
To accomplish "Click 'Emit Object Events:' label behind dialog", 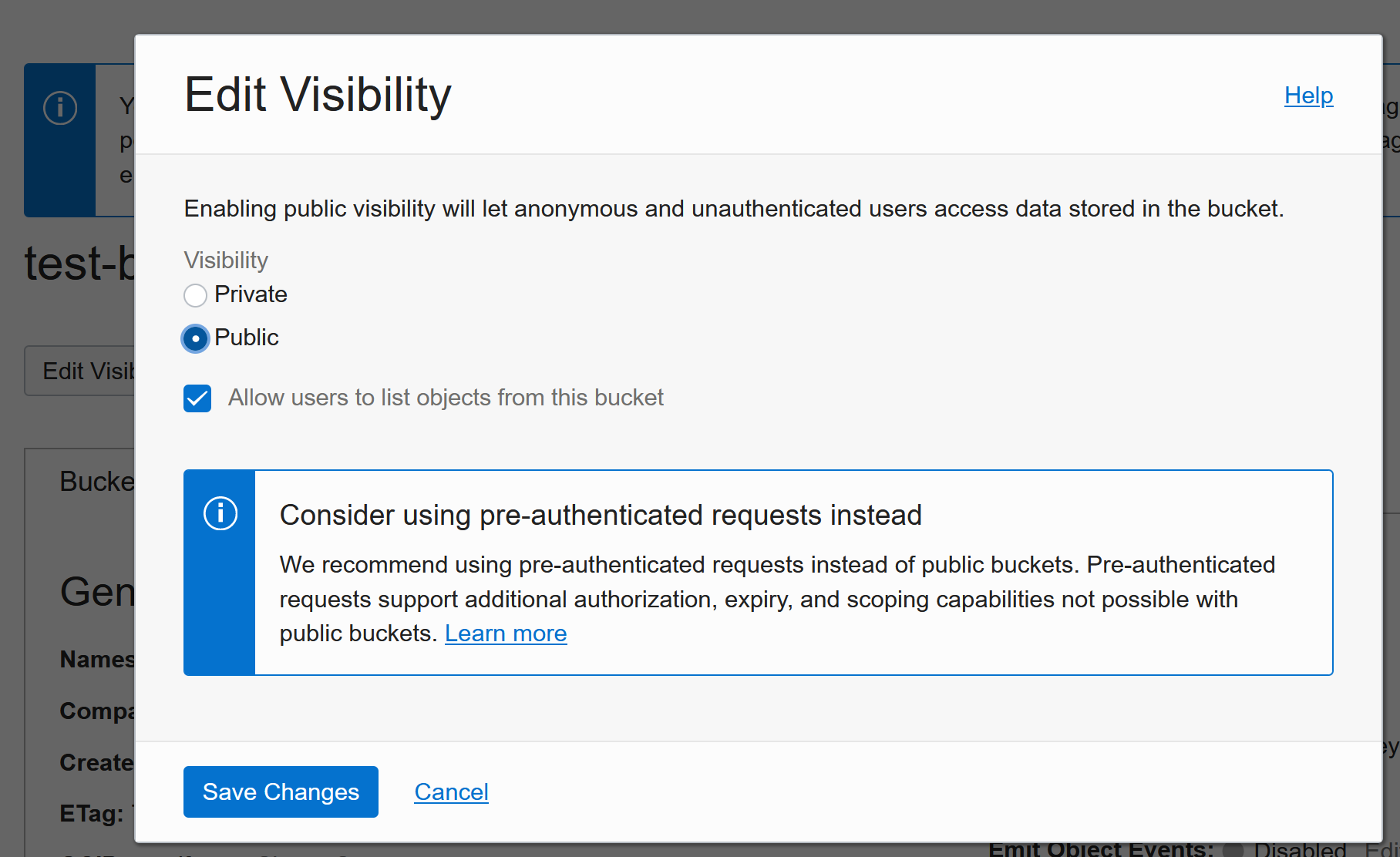I will (1101, 849).
